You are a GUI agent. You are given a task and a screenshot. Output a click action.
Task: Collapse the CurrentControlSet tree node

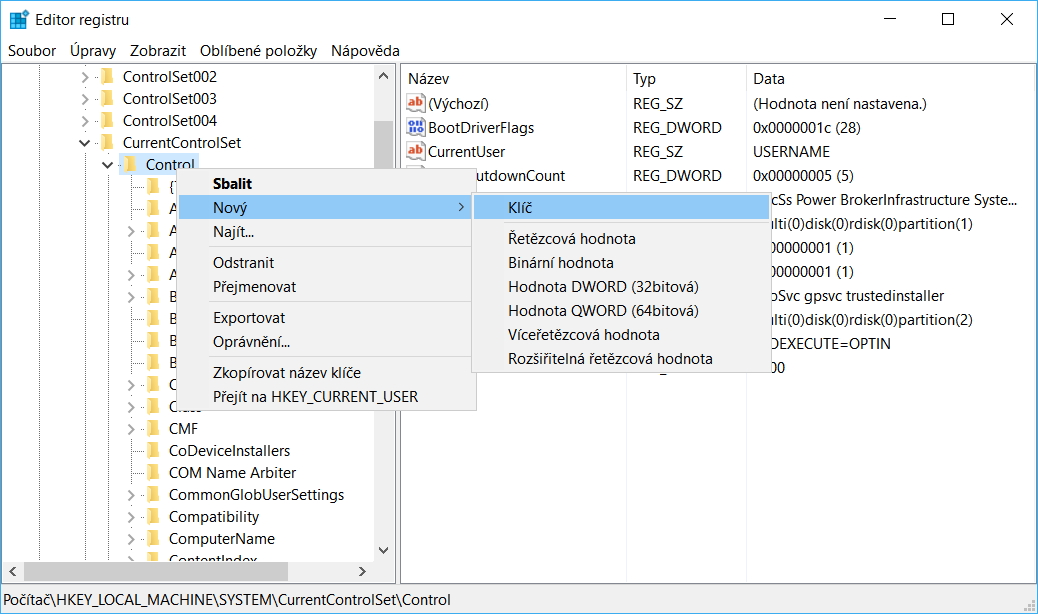(85, 142)
